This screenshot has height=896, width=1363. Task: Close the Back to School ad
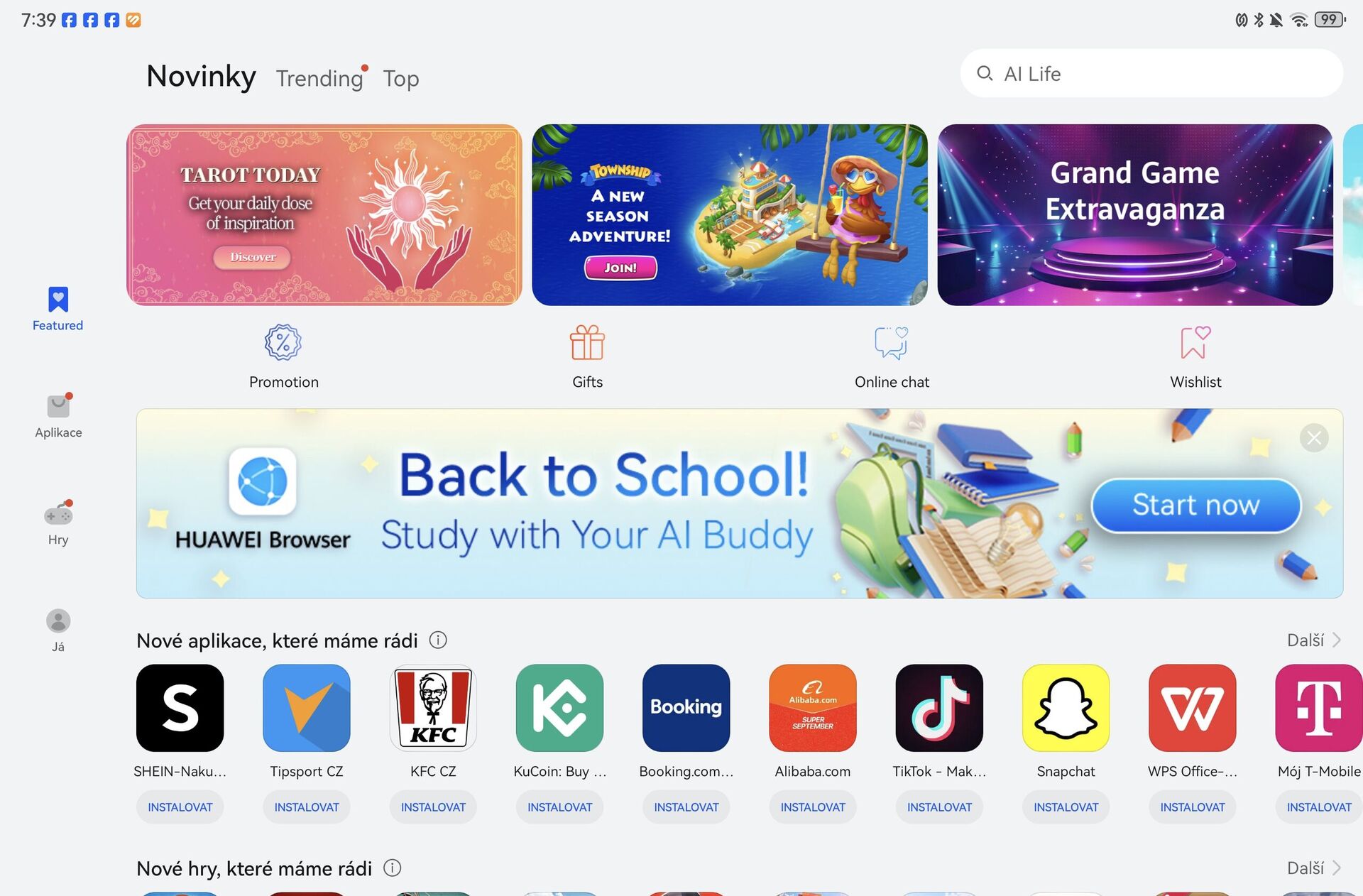pyautogui.click(x=1314, y=437)
